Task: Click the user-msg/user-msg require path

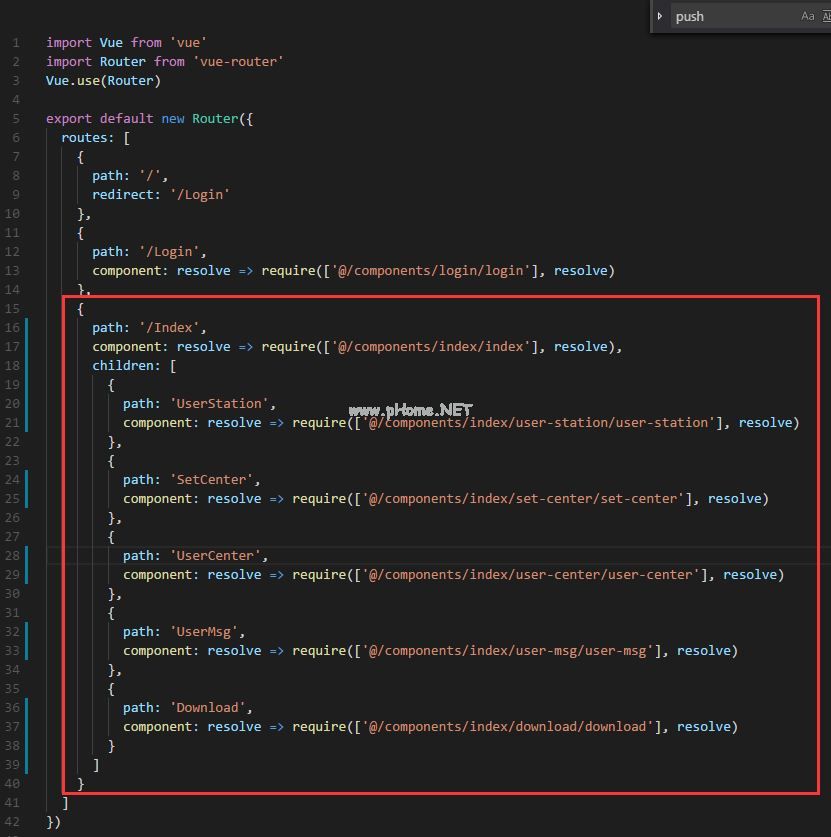Action: [508, 651]
